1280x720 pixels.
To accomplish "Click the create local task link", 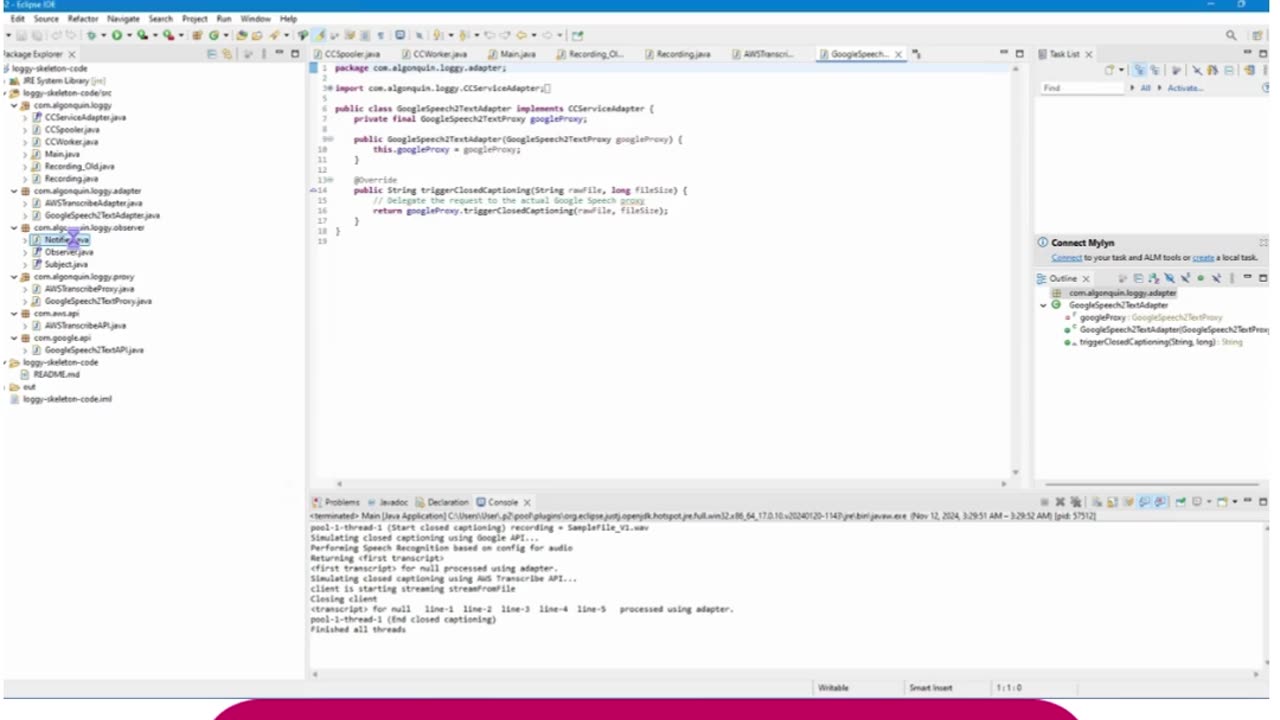I will [1203, 258].
